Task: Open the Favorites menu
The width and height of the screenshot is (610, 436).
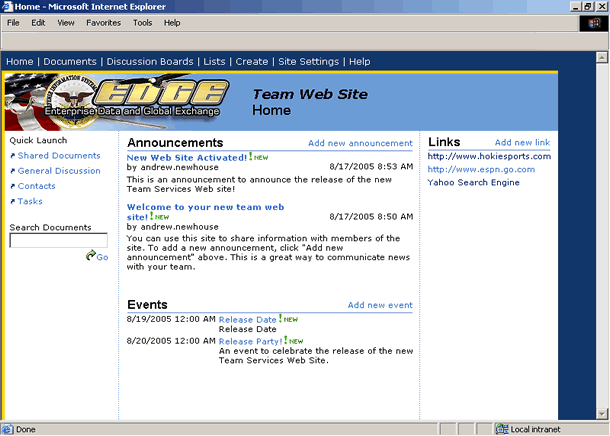Action: pyautogui.click(x=103, y=23)
